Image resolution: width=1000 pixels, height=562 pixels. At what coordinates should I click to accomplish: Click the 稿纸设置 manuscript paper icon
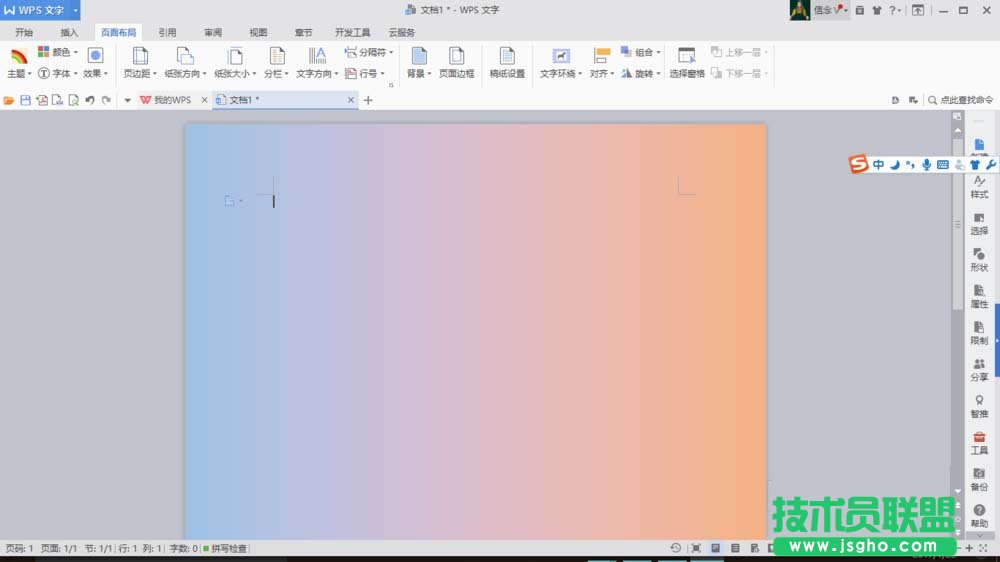coord(507,62)
